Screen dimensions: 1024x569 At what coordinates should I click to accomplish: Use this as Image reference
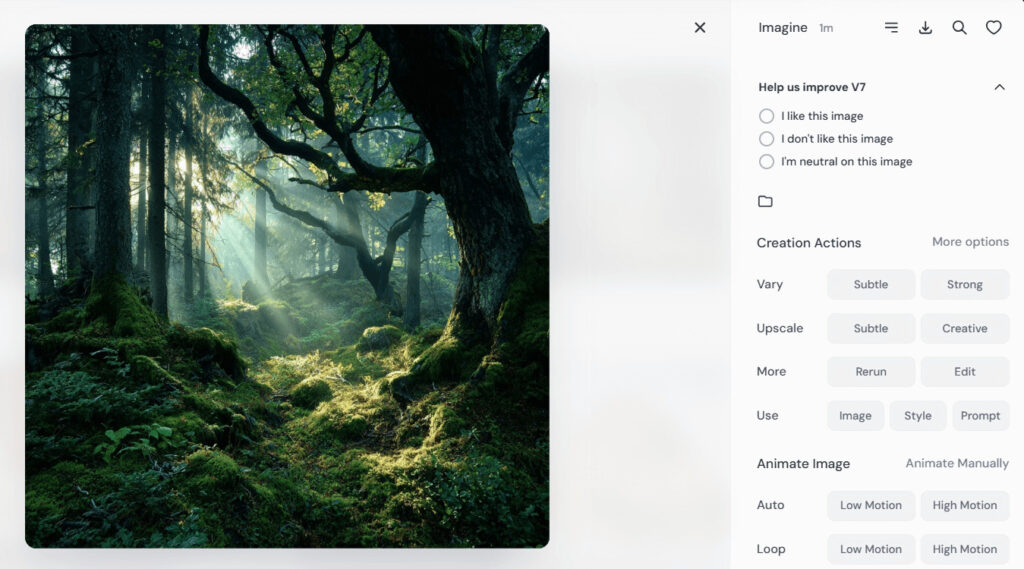pyautogui.click(x=855, y=415)
